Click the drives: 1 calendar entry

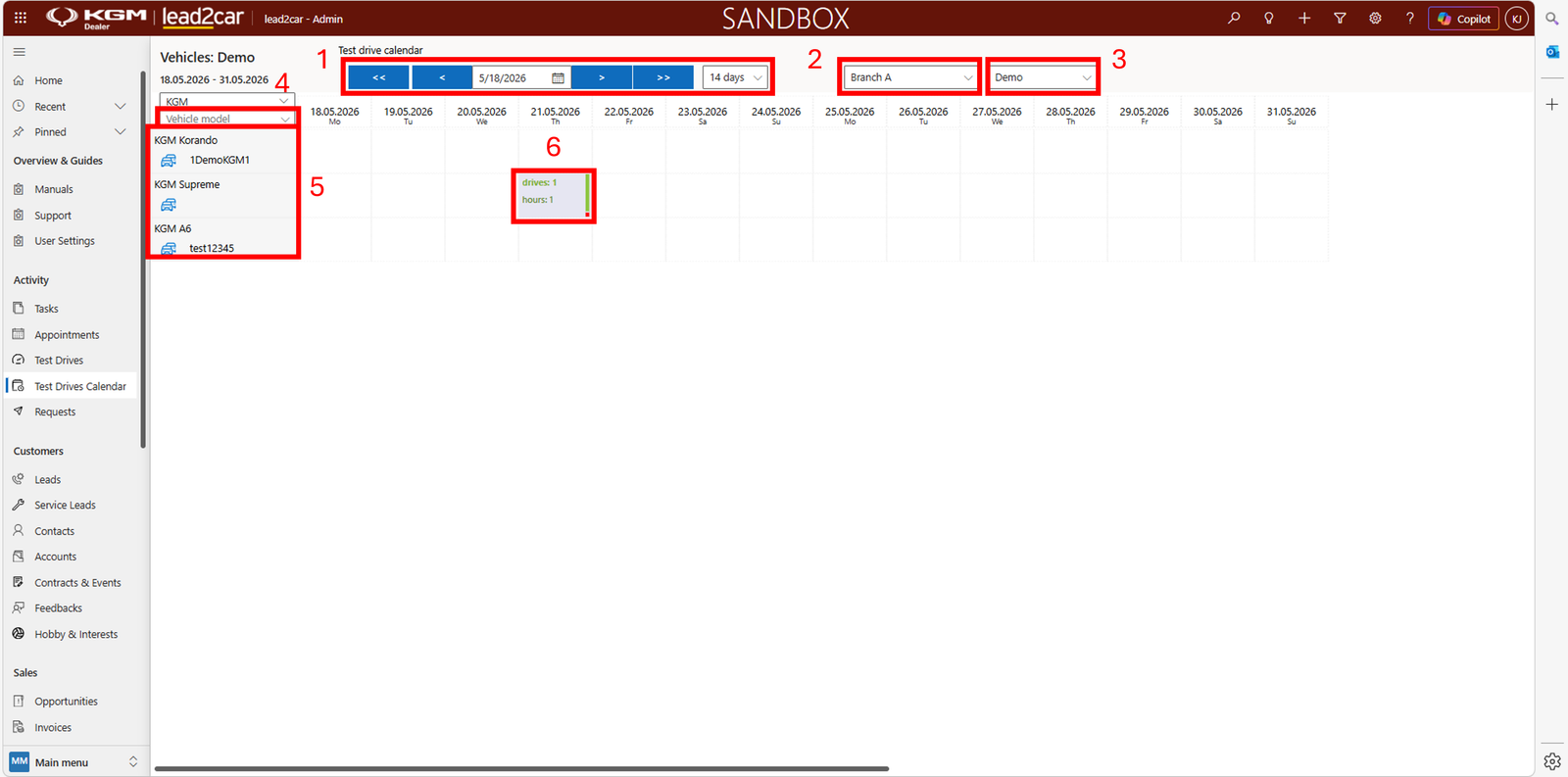click(554, 195)
